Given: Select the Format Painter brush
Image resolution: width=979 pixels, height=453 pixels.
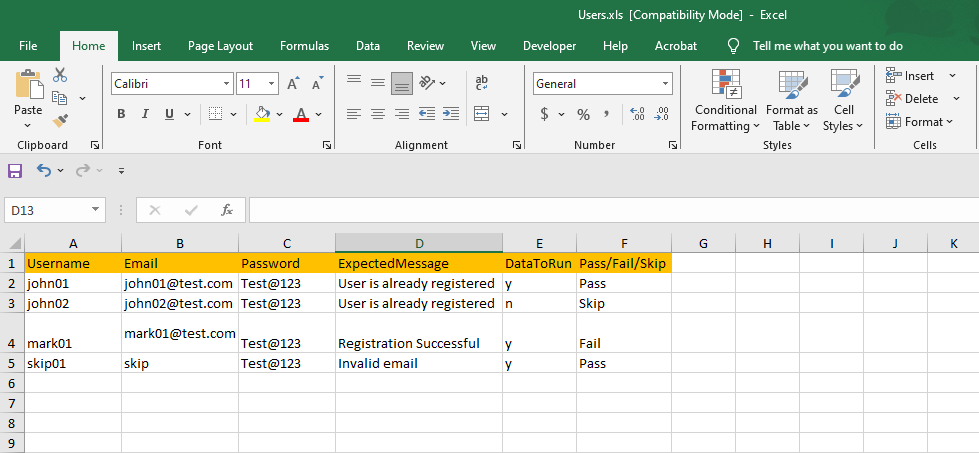Looking at the screenshot, I should [x=60, y=120].
